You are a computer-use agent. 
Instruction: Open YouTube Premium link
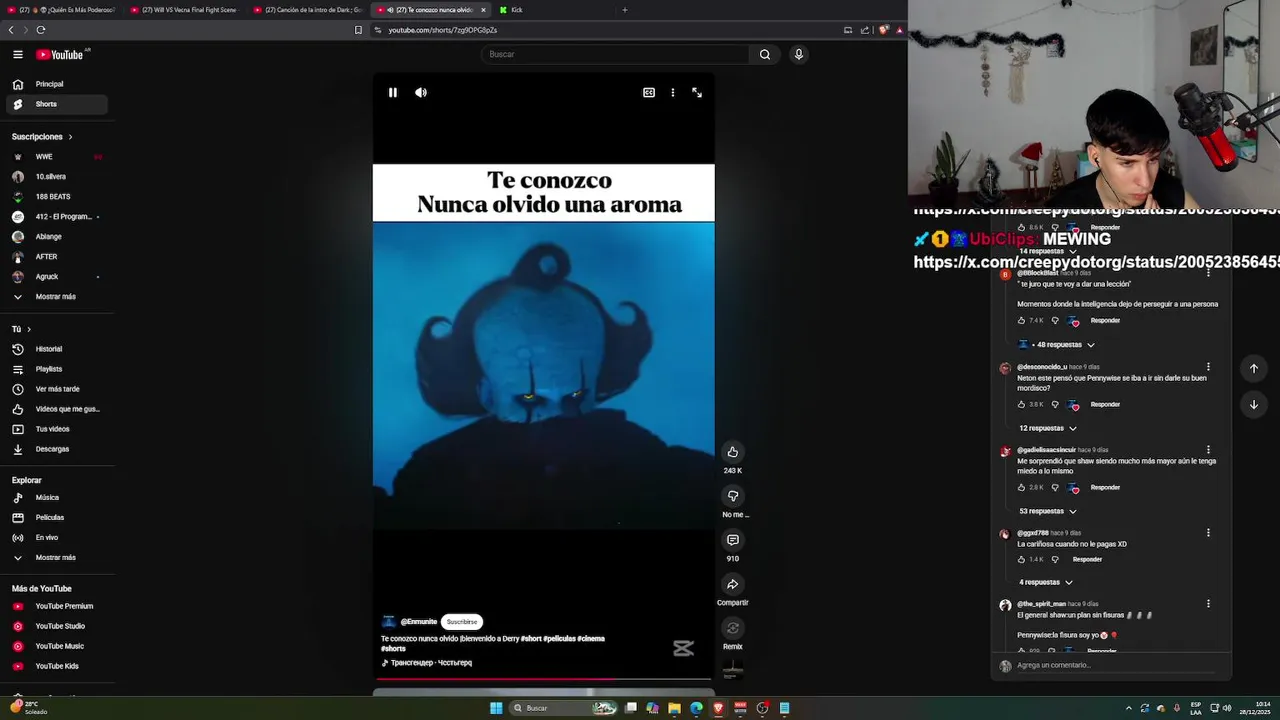[58, 606]
